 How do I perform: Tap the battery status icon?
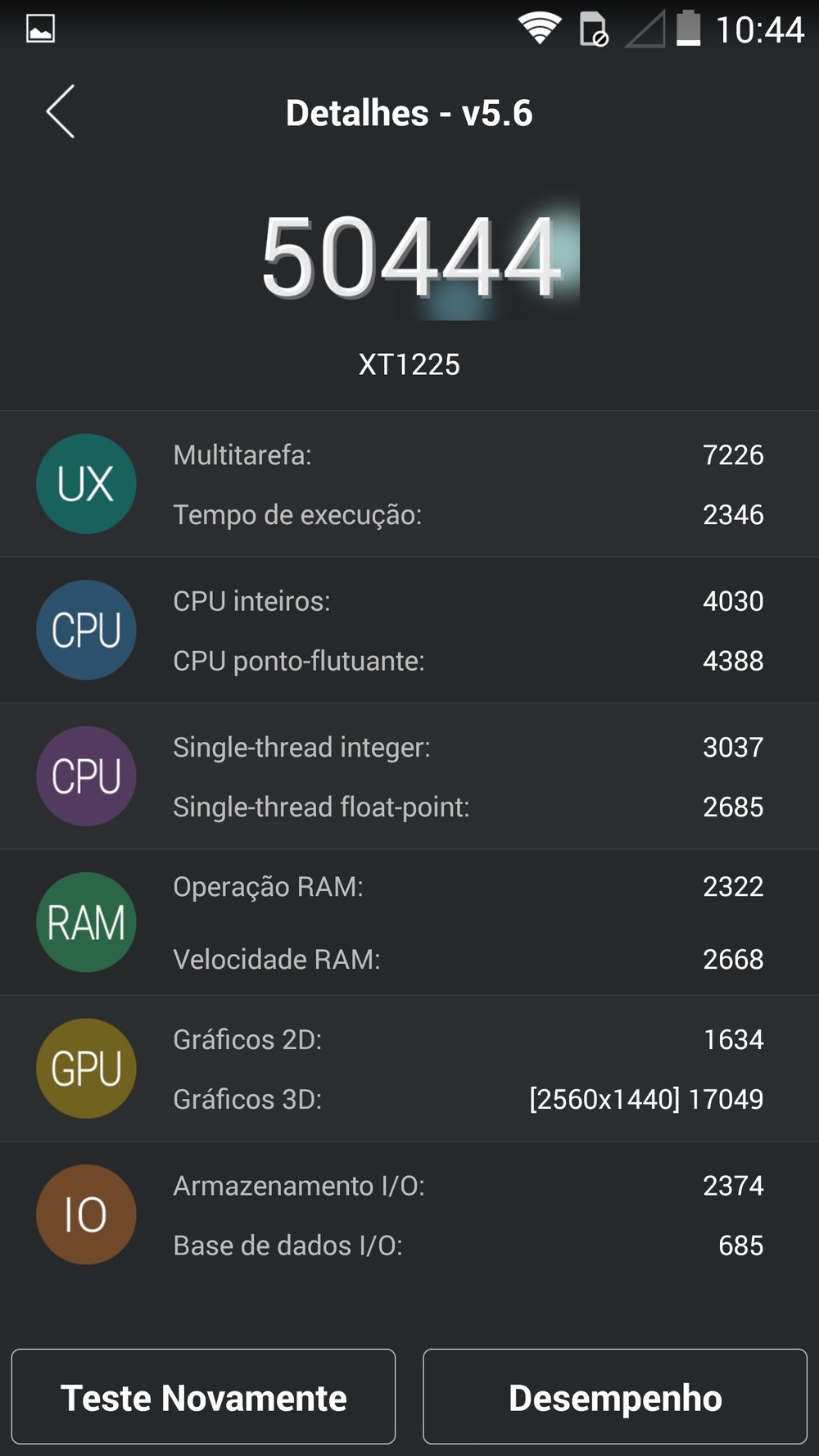(x=688, y=29)
